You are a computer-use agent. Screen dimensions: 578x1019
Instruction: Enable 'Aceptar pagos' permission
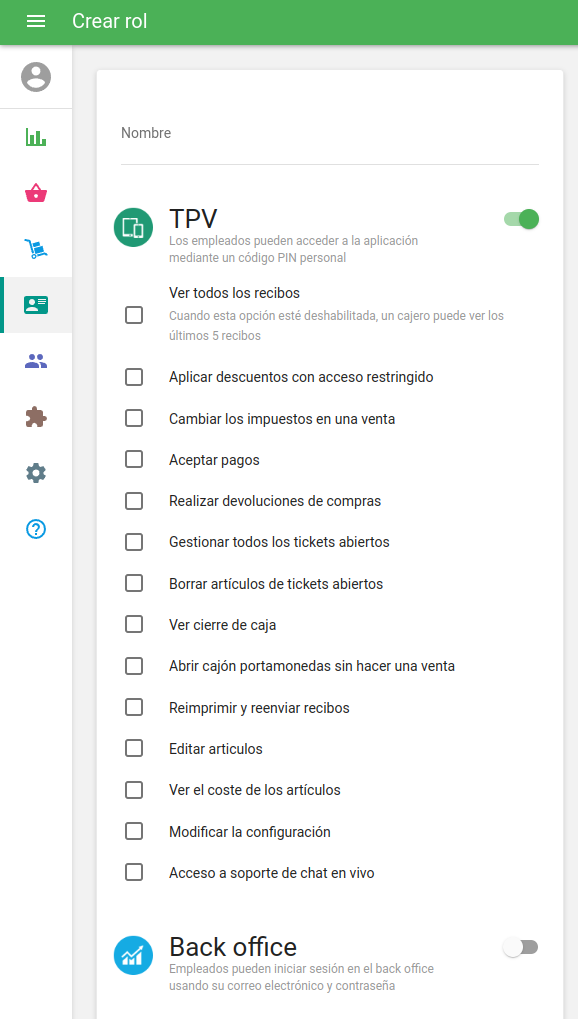133,459
